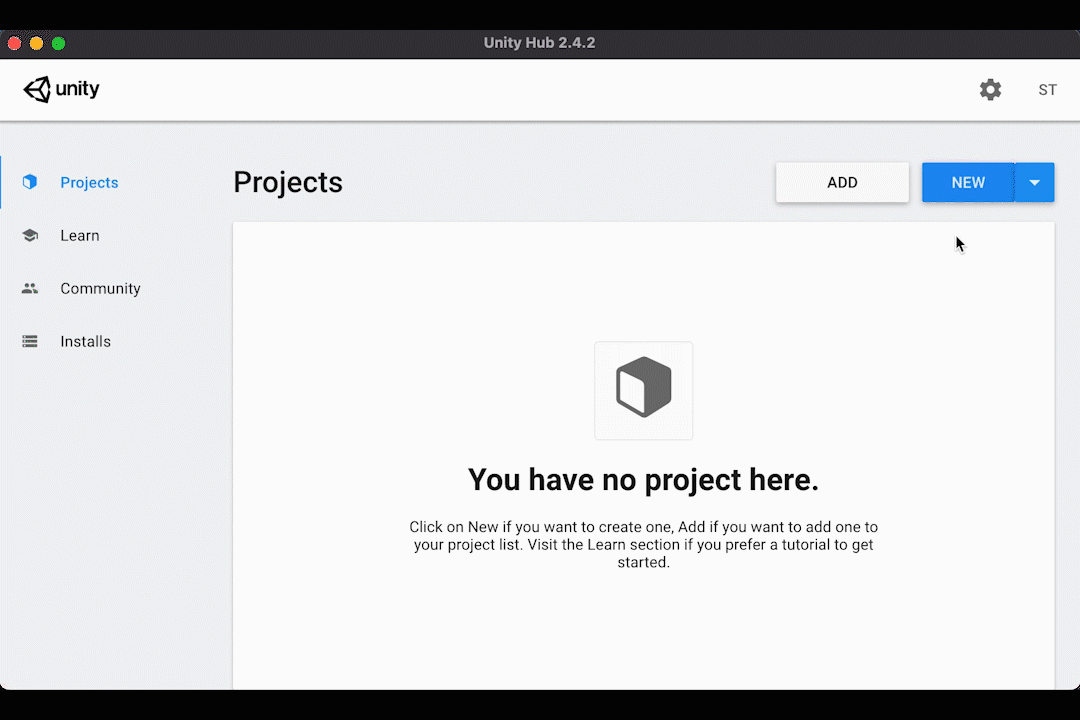Open settings with the gear icon
Image resolution: width=1080 pixels, height=720 pixels.
click(x=990, y=90)
